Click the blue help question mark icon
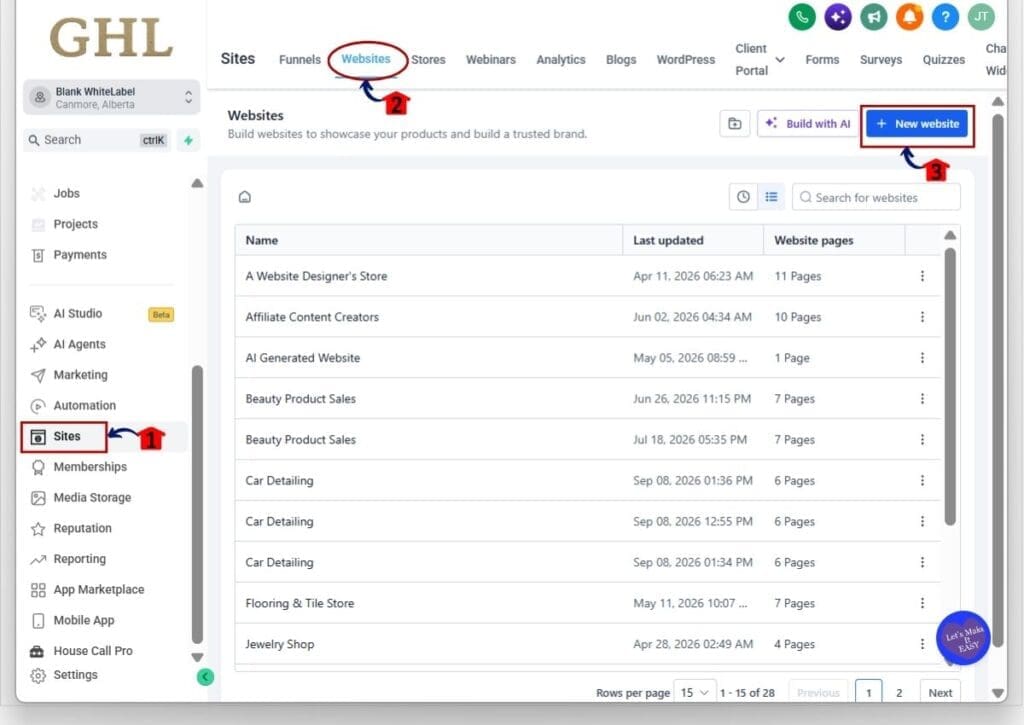Viewport: 1024px width, 725px height. point(945,17)
